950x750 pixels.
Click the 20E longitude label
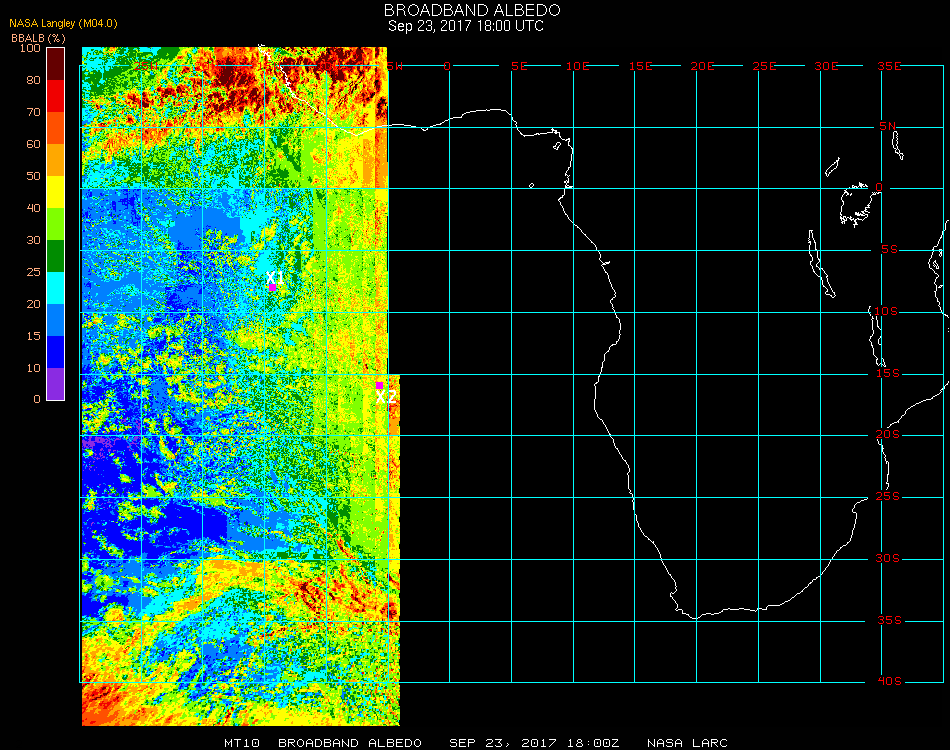[702, 66]
